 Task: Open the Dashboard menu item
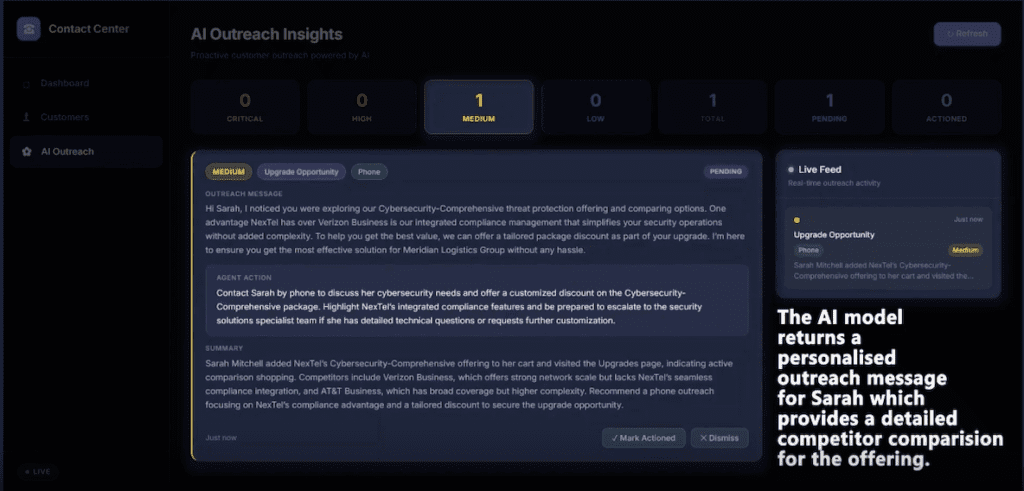[86, 84]
